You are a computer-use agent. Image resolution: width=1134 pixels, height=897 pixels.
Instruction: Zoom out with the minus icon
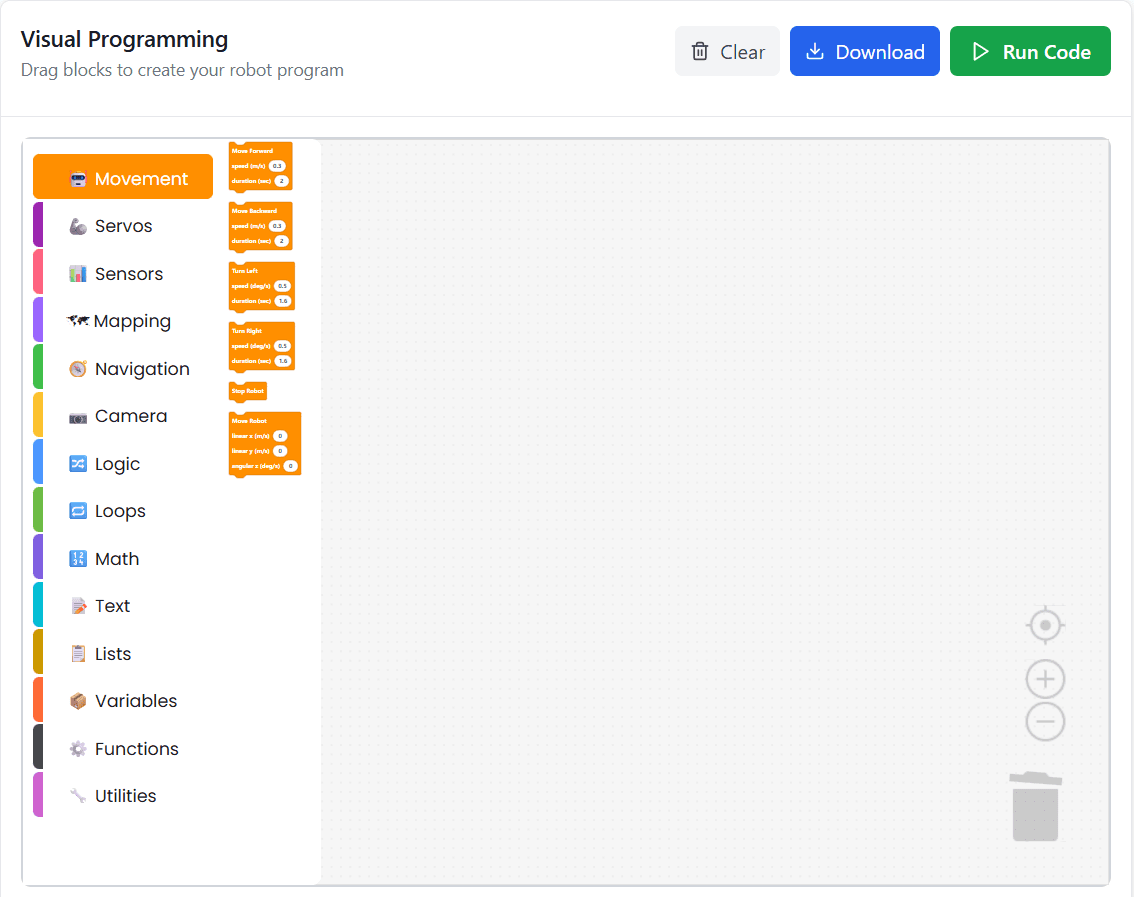(1045, 721)
